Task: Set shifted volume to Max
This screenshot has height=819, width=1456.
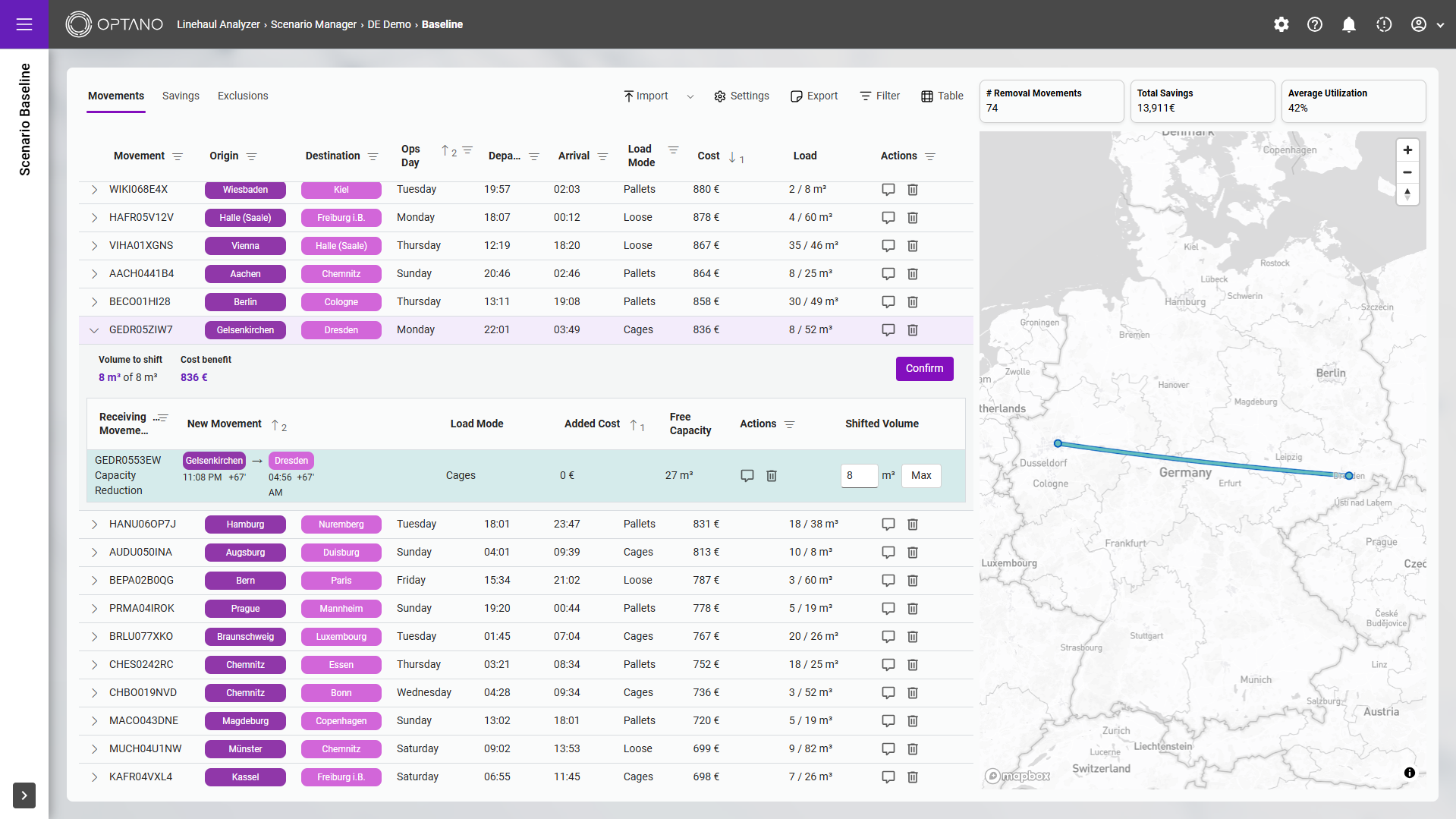Action: pyautogui.click(x=921, y=476)
